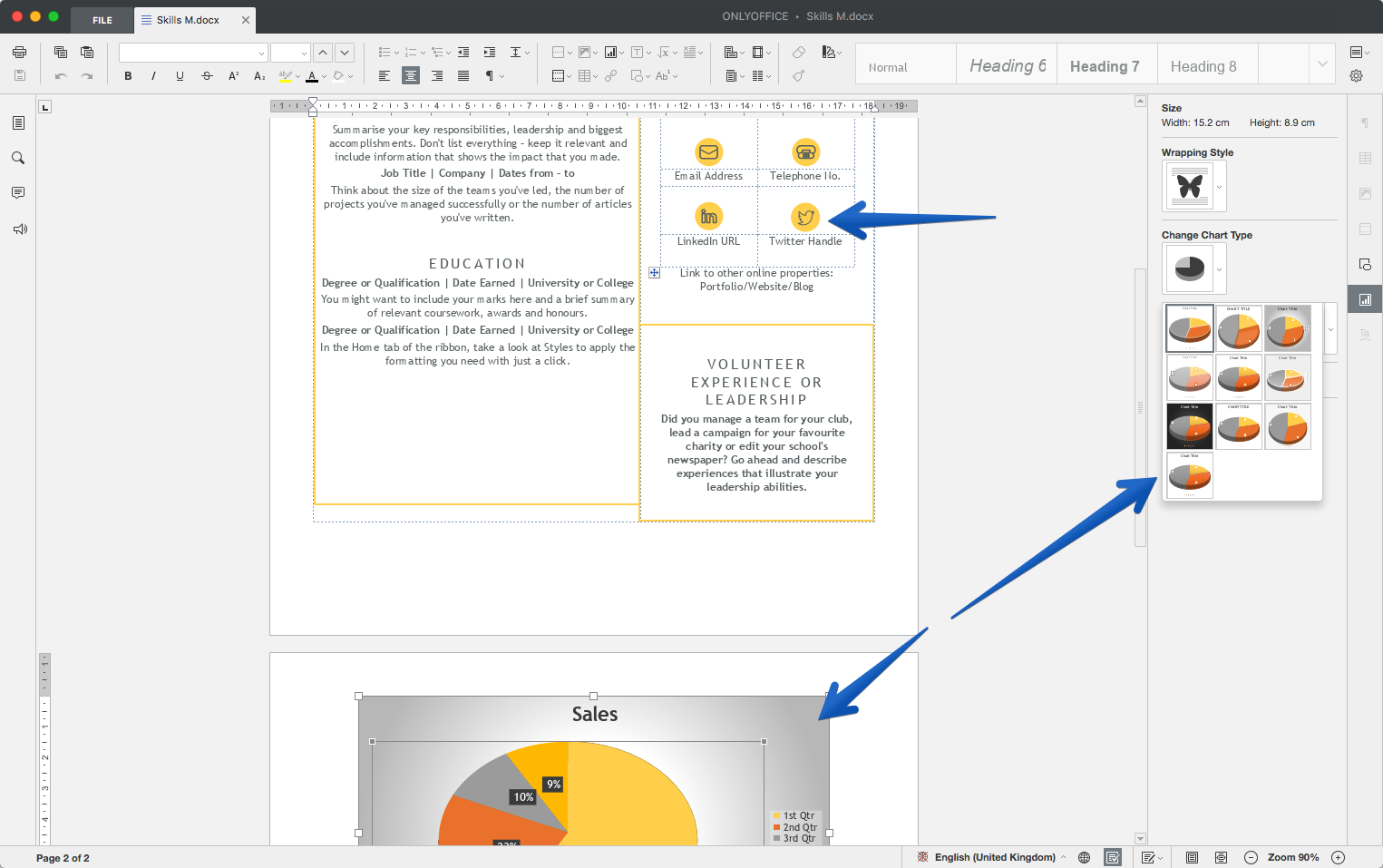The image size is (1383, 868).
Task: Open chart settings tab in right sidebar
Action: pos(1365,299)
